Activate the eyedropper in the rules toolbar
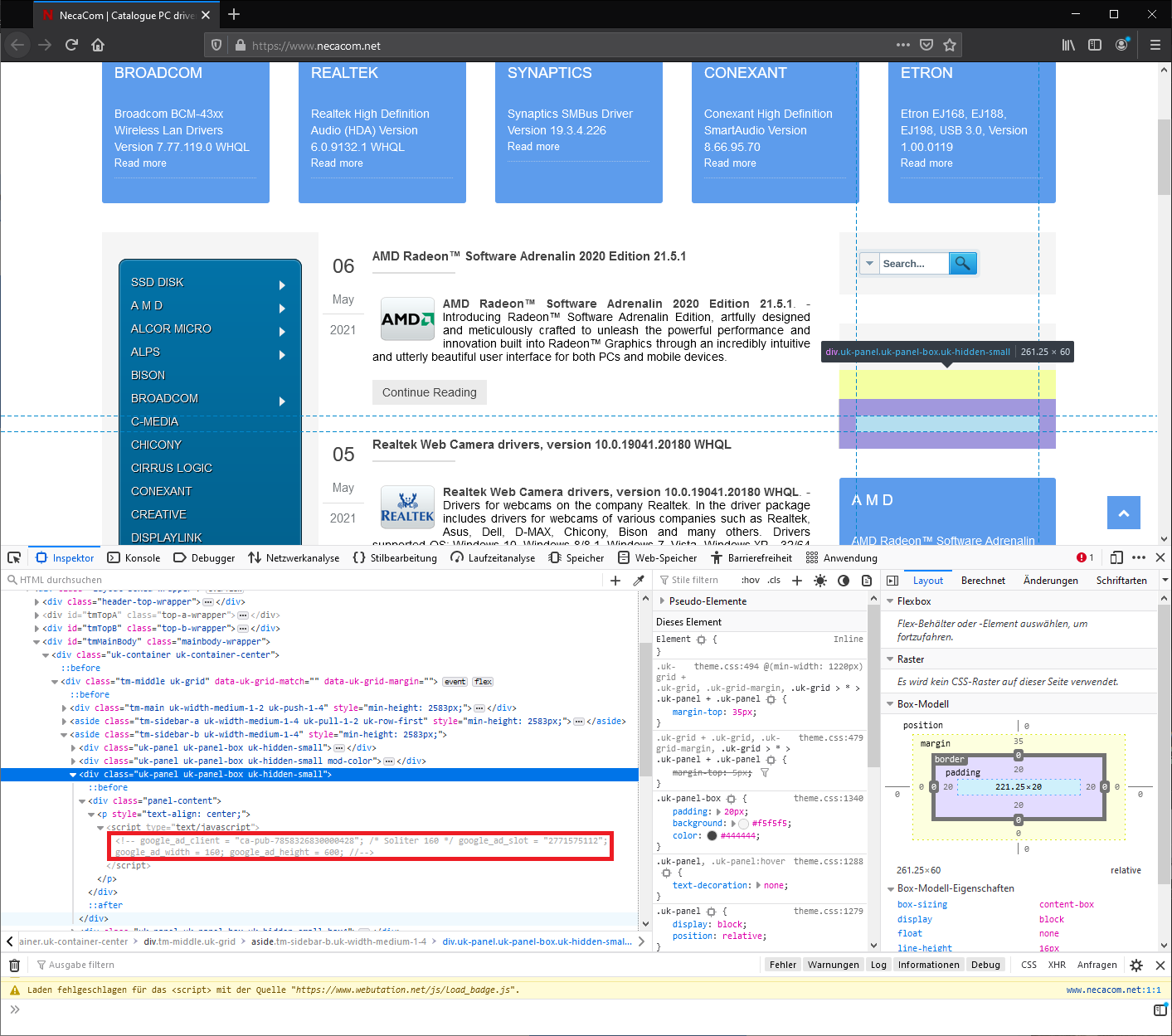Image resolution: width=1172 pixels, height=1036 pixels. (x=639, y=580)
